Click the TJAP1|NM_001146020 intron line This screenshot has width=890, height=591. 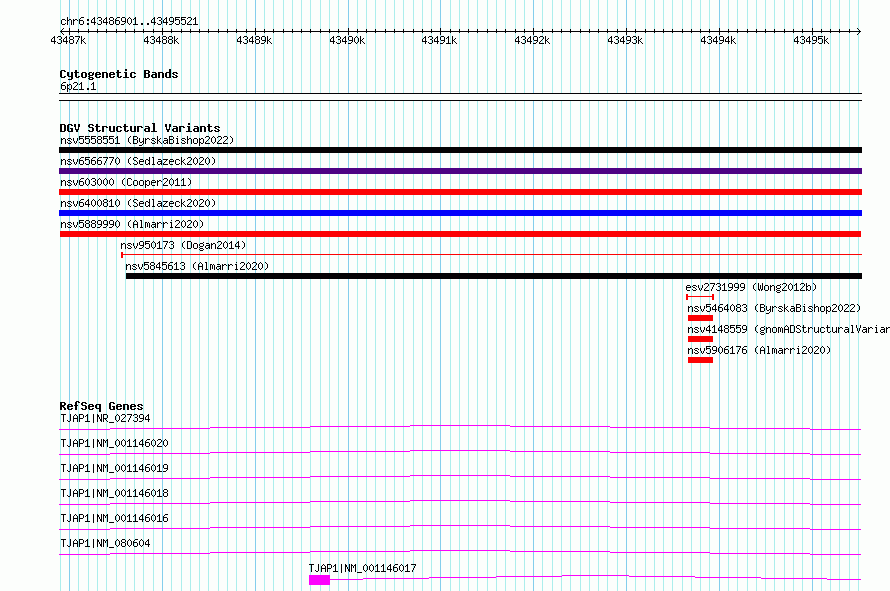point(460,452)
